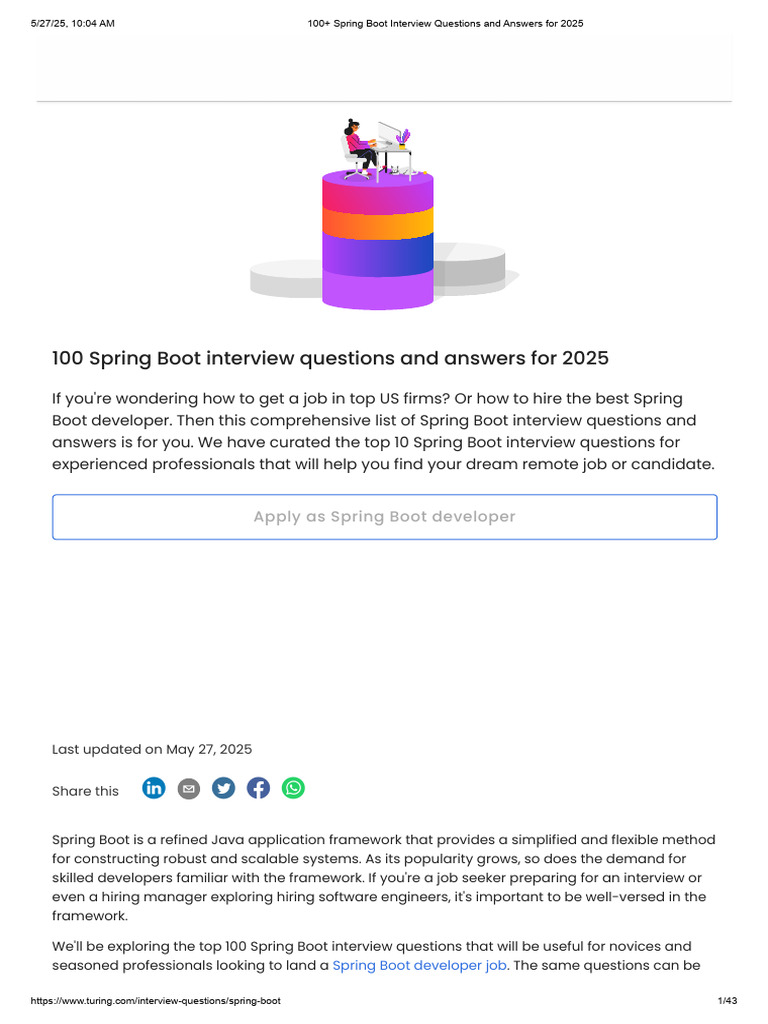Click the Last updated on May 27 text
768x1024 pixels.
click(x=152, y=749)
